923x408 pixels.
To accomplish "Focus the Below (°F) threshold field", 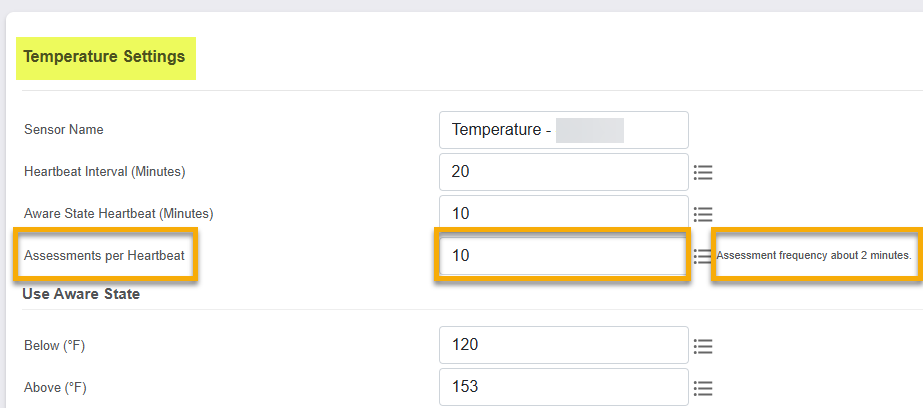I will pyautogui.click(x=563, y=345).
